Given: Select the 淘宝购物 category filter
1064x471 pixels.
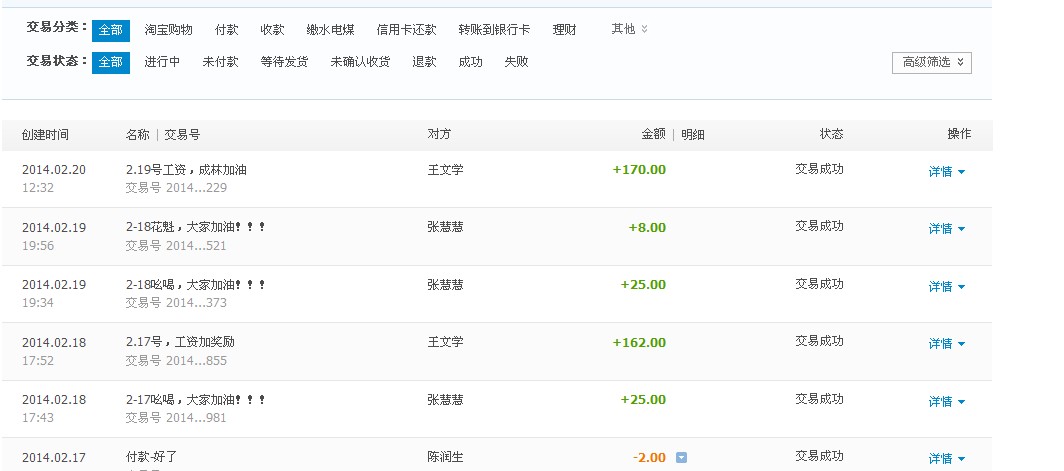Looking at the screenshot, I should [x=168, y=30].
